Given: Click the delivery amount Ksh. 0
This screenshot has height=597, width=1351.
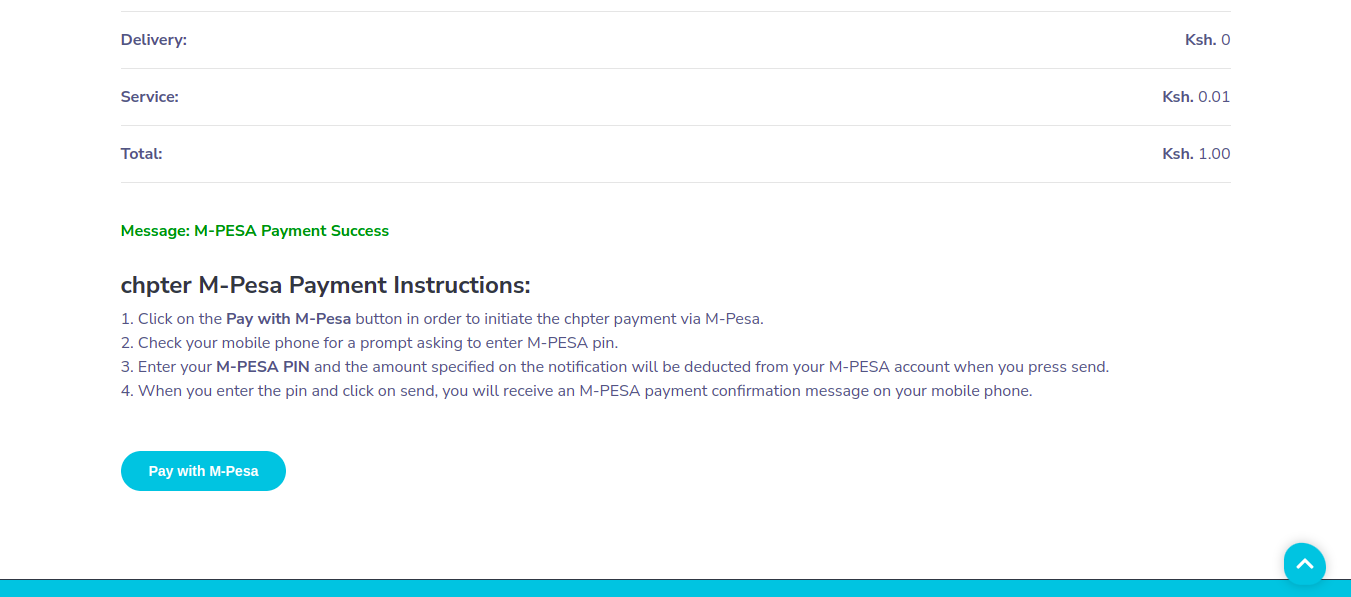Looking at the screenshot, I should (x=1208, y=40).
